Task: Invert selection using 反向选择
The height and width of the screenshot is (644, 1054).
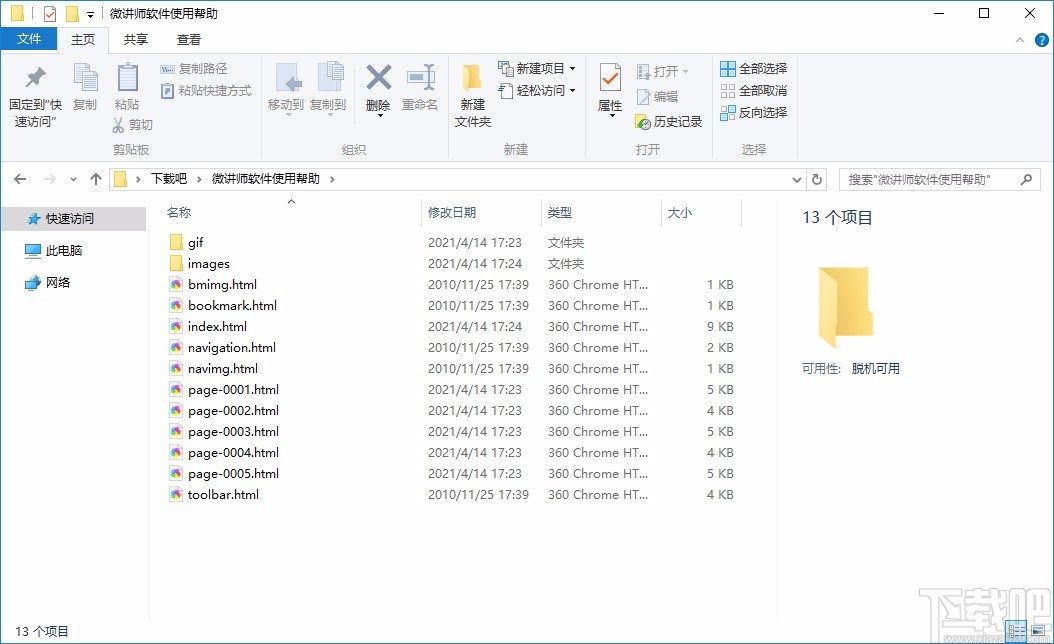Action: 752,112
